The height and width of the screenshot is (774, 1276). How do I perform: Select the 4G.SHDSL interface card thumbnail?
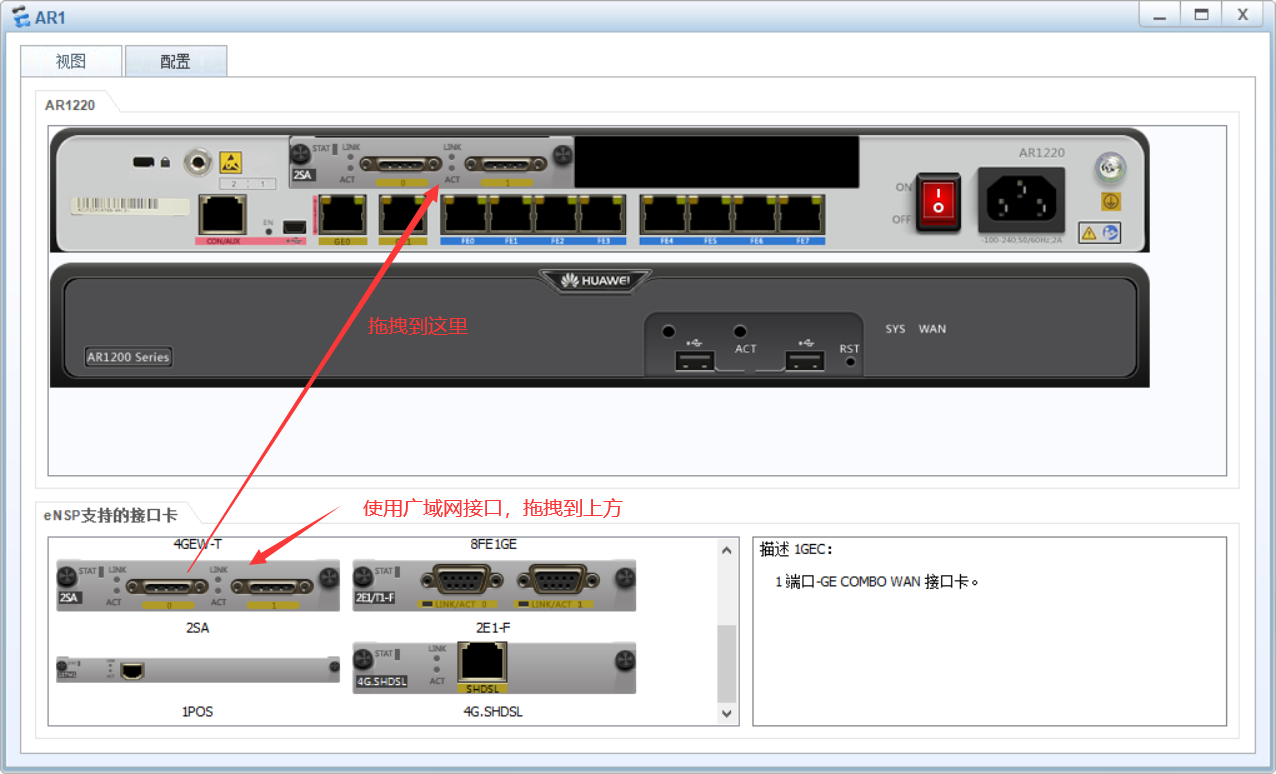[494, 668]
